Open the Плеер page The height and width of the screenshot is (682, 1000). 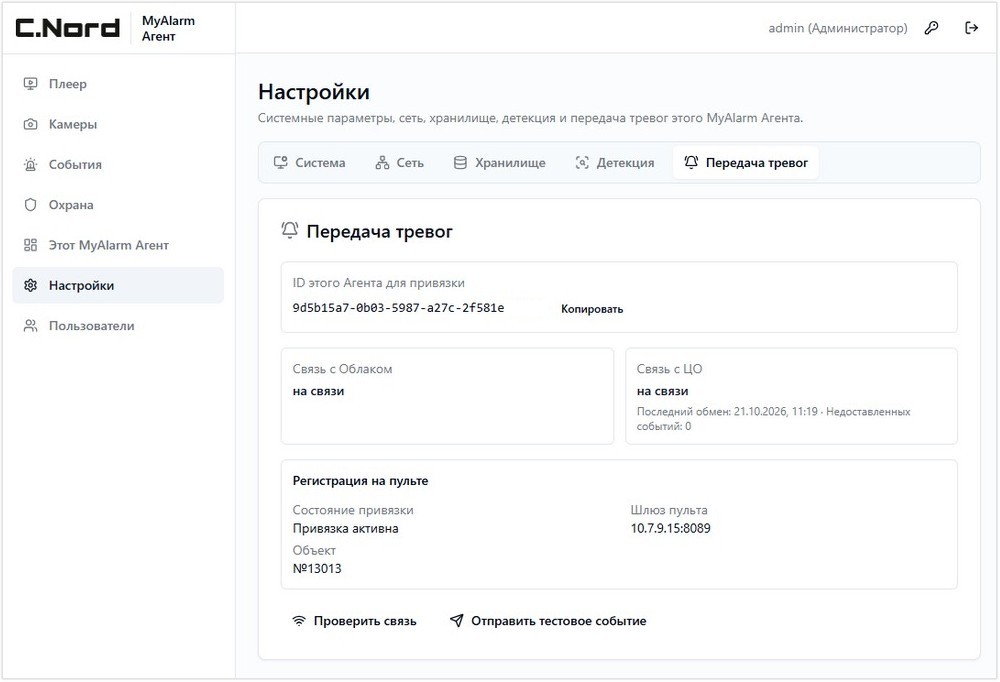[x=118, y=84]
